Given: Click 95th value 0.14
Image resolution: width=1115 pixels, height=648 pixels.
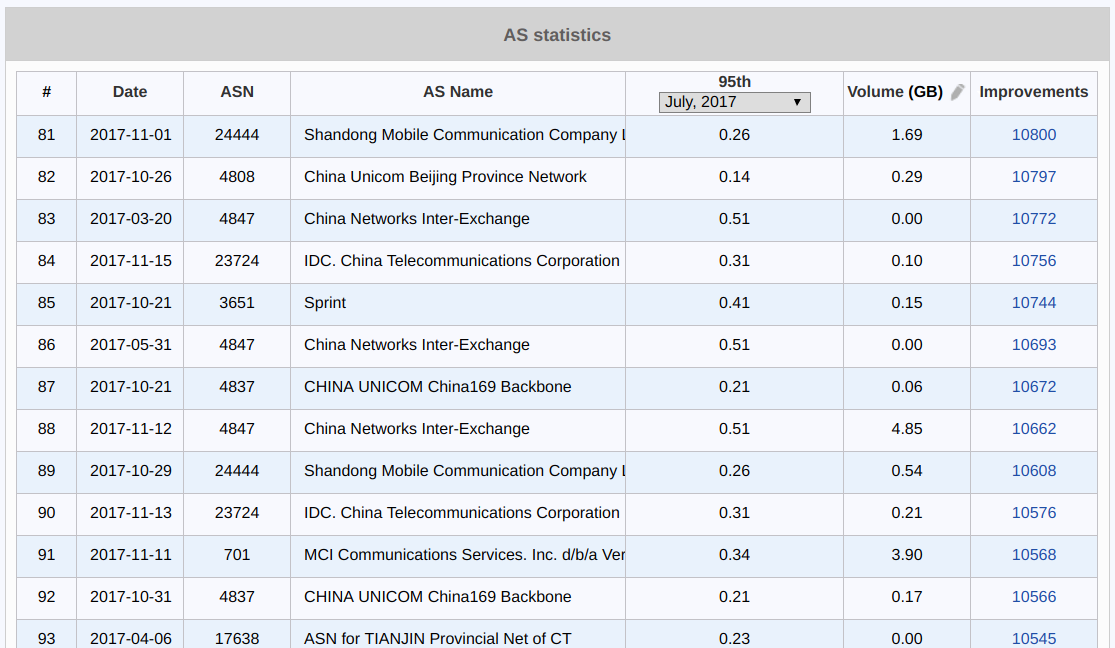Looking at the screenshot, I should (x=734, y=177).
